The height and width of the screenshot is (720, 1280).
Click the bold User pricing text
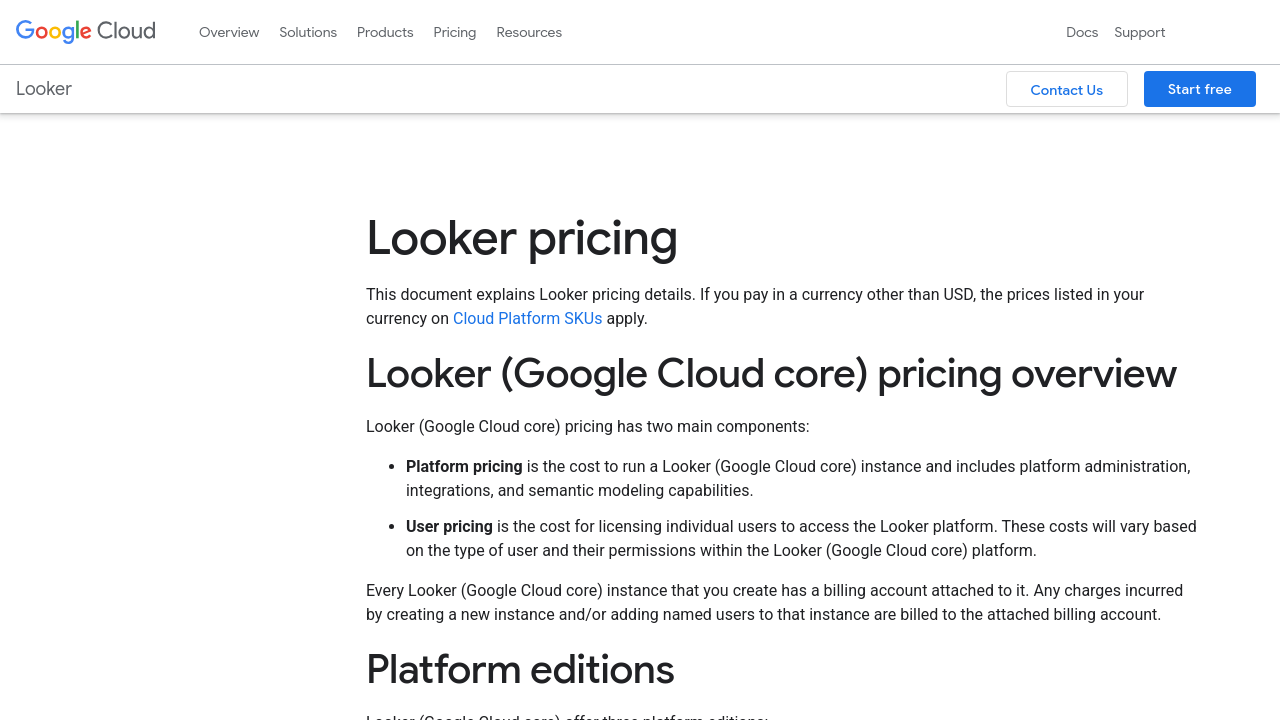(x=449, y=526)
